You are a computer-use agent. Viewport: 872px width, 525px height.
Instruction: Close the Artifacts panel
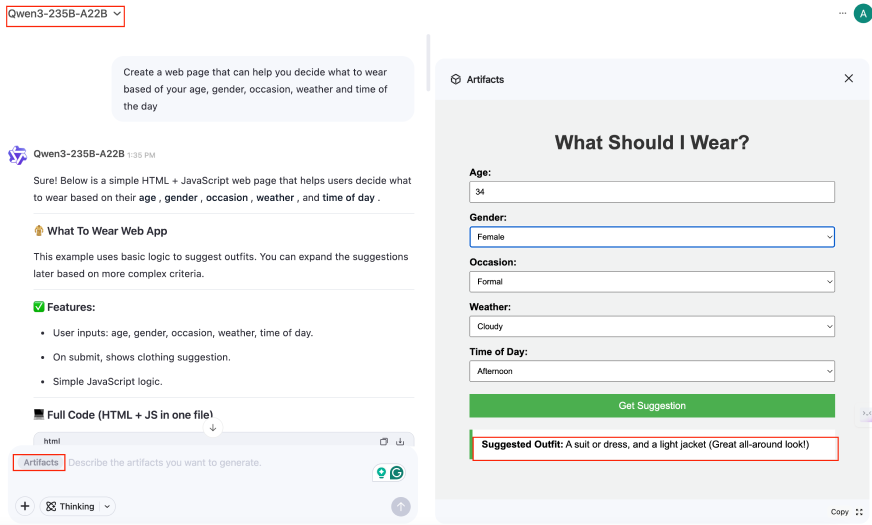(x=848, y=78)
